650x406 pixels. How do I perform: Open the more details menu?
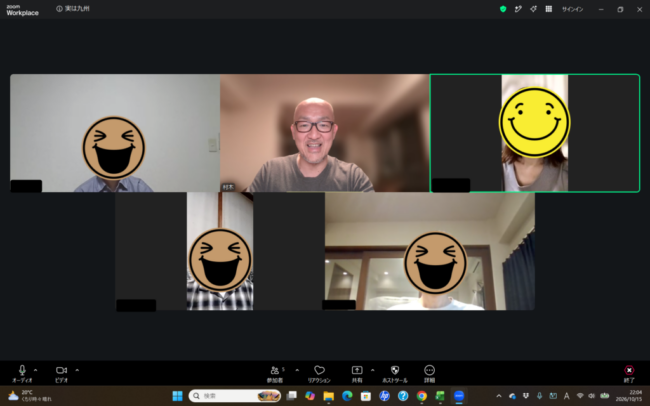click(429, 374)
